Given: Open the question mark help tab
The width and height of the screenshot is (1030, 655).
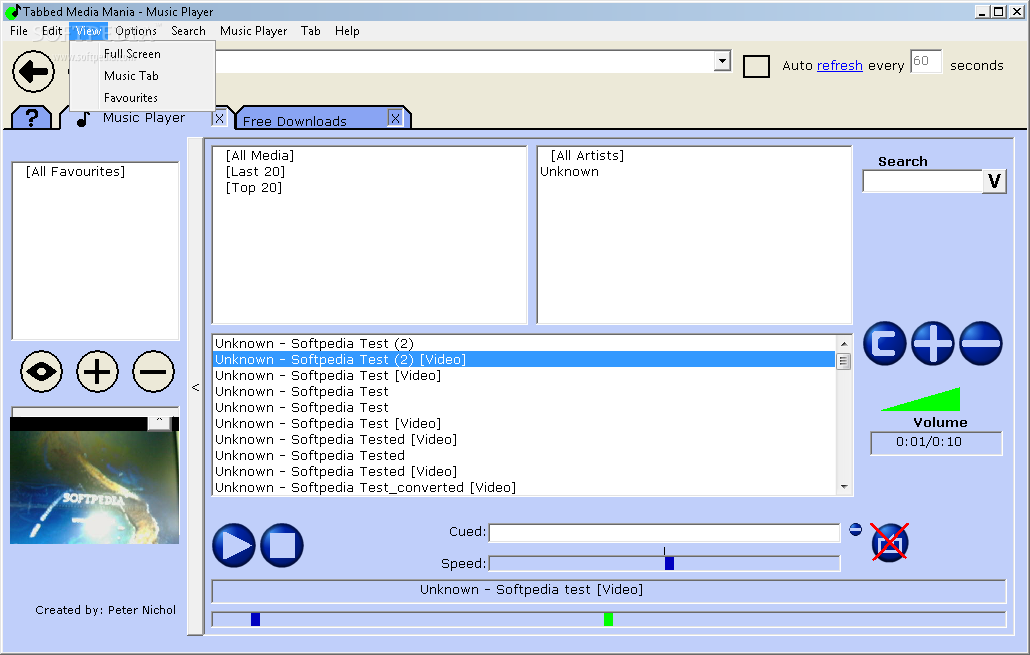Looking at the screenshot, I should 31,118.
